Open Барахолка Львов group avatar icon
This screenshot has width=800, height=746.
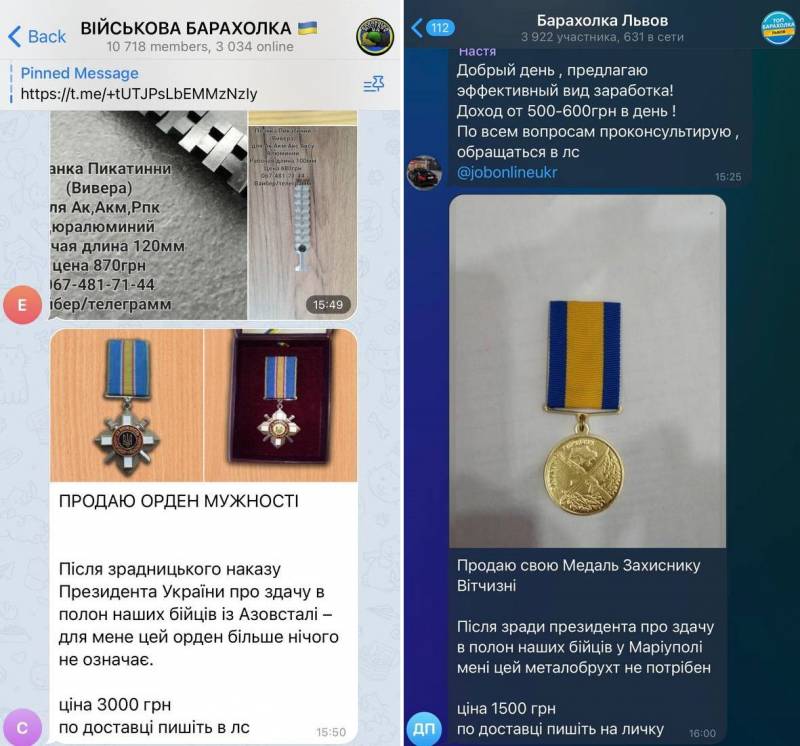[778, 28]
